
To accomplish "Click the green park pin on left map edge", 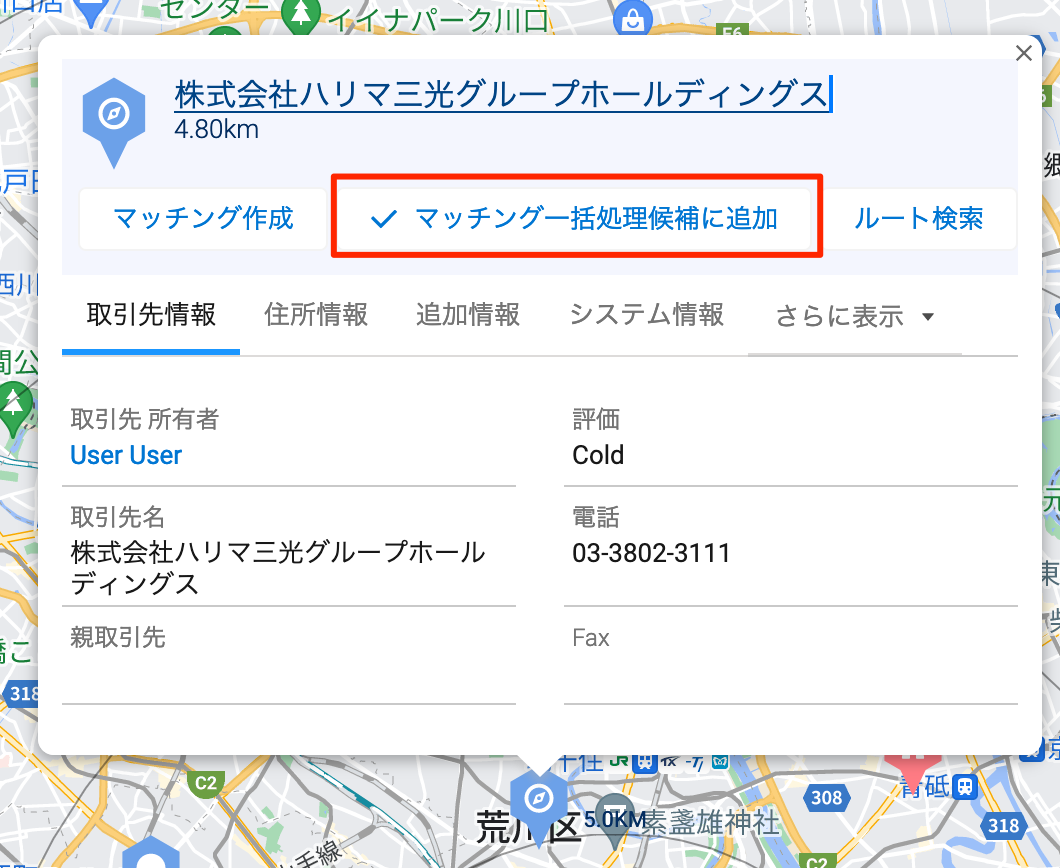I will coord(14,409).
